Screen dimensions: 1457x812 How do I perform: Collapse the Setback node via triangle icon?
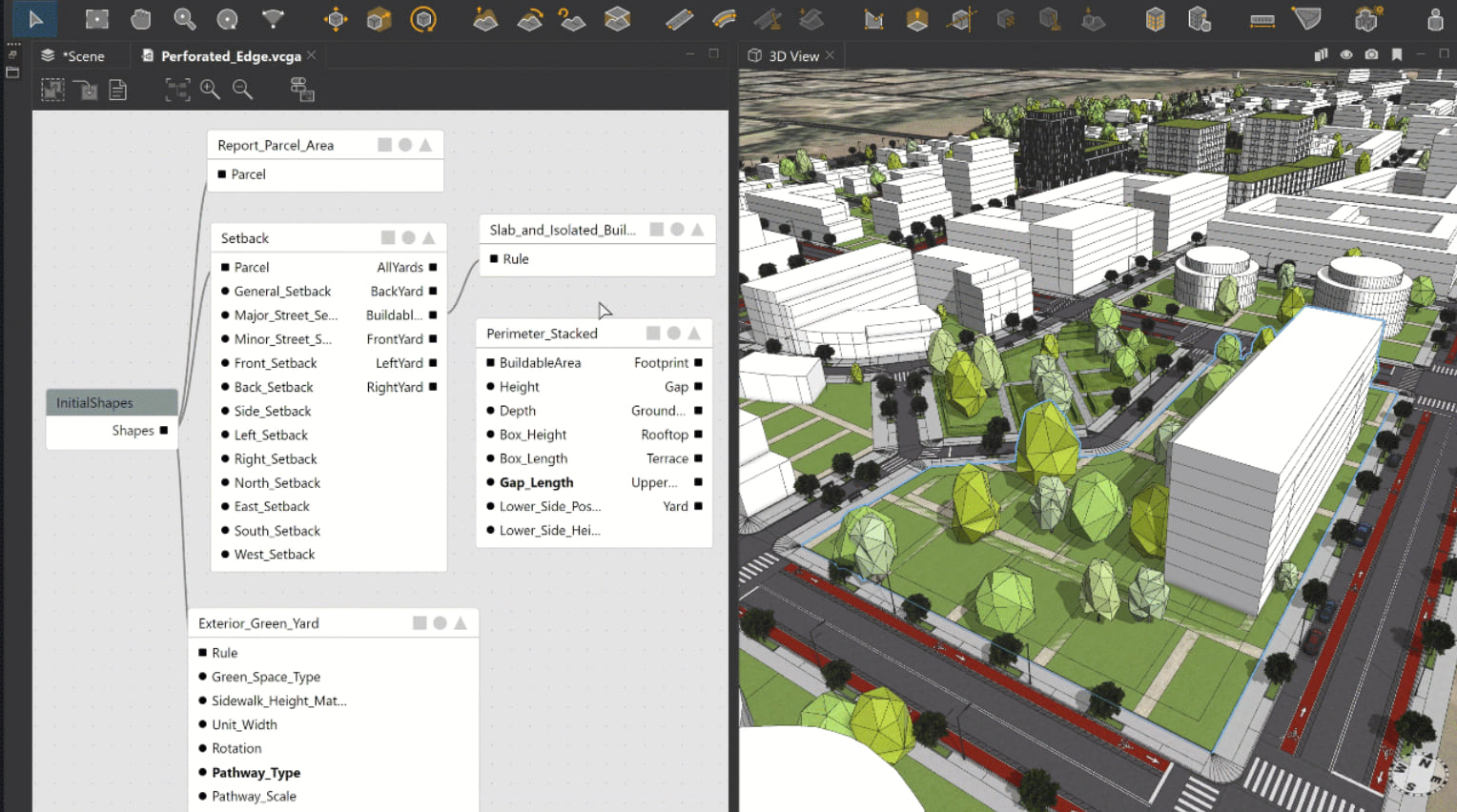point(429,238)
